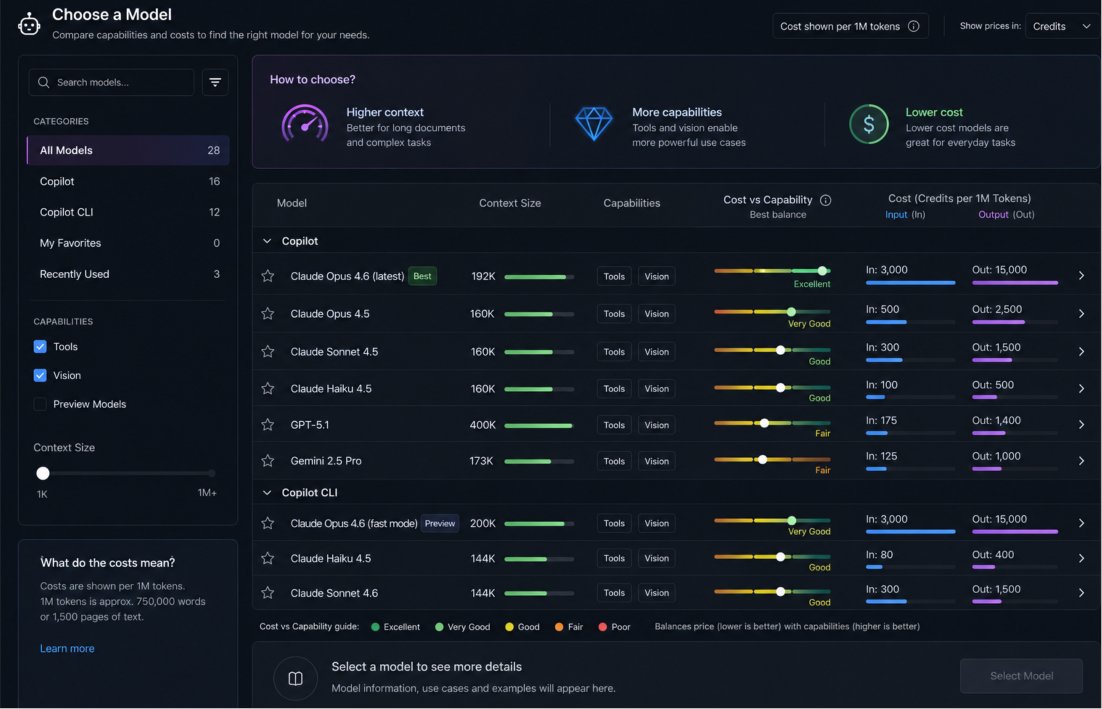This screenshot has width=1102, height=709.
Task: Star the Gemini 2.5 Pro model
Action: [268, 461]
